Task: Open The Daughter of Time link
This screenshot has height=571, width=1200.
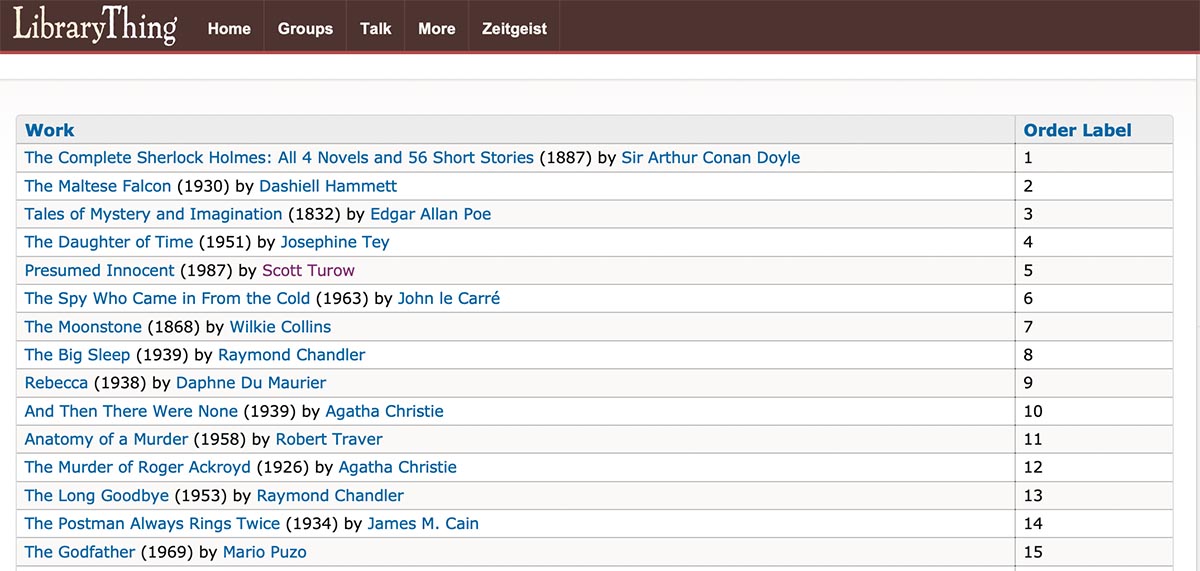Action: (x=109, y=242)
